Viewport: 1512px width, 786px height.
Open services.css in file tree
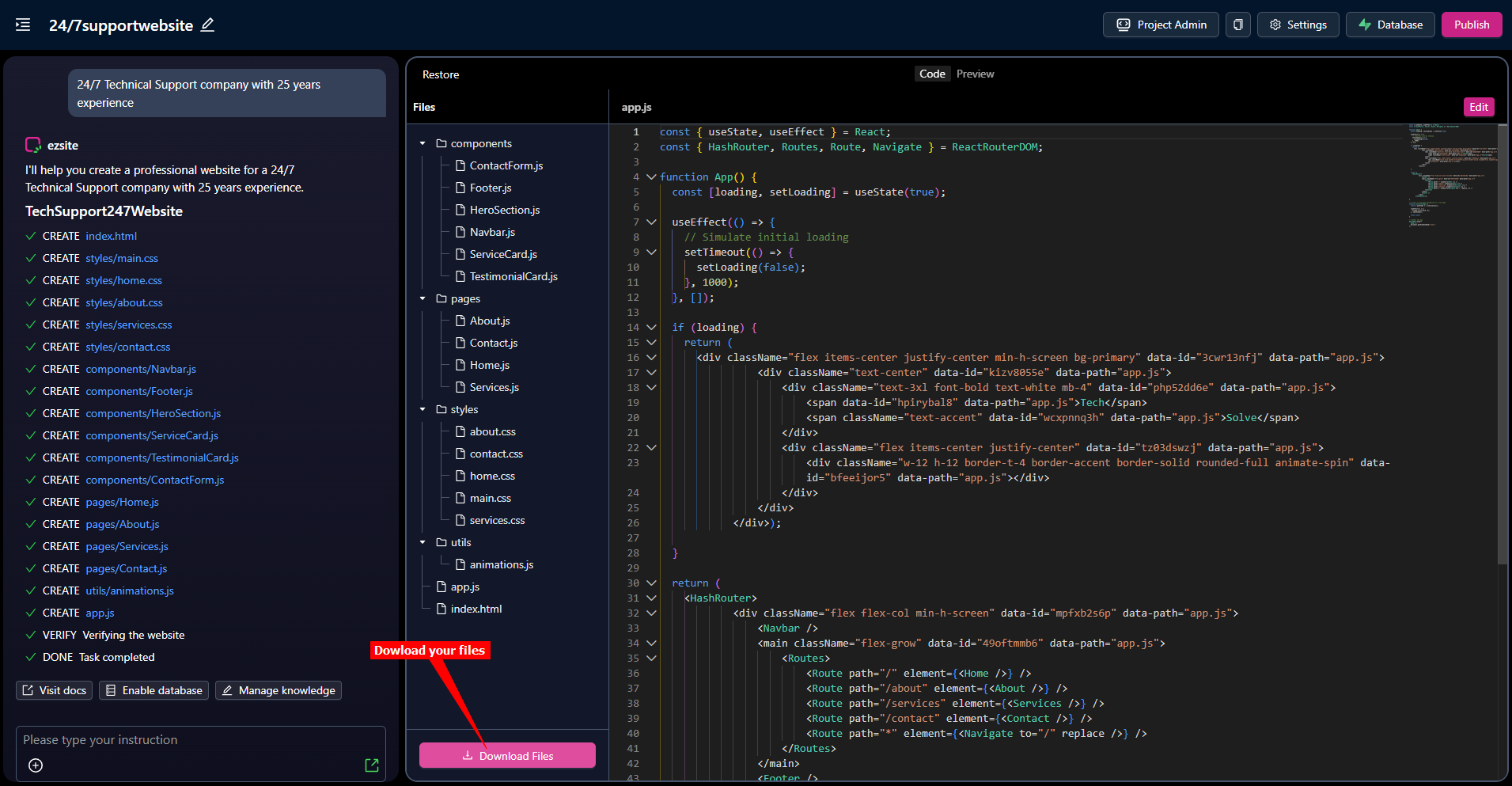point(497,520)
